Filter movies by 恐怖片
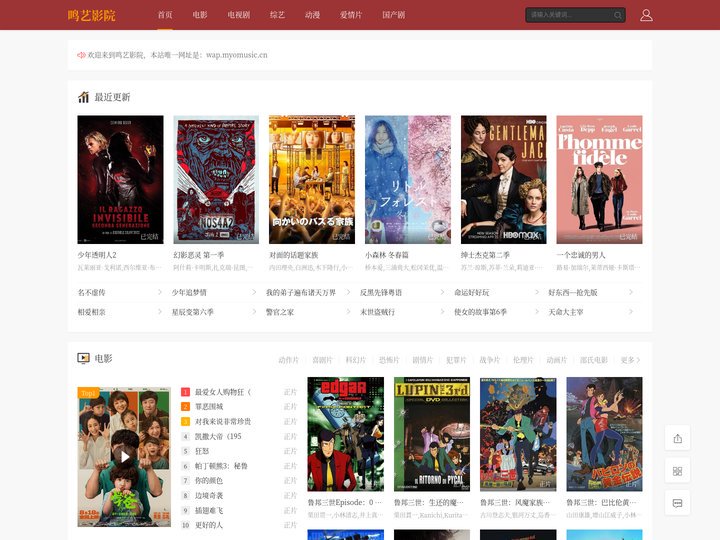The width and height of the screenshot is (720, 540). pos(389,360)
